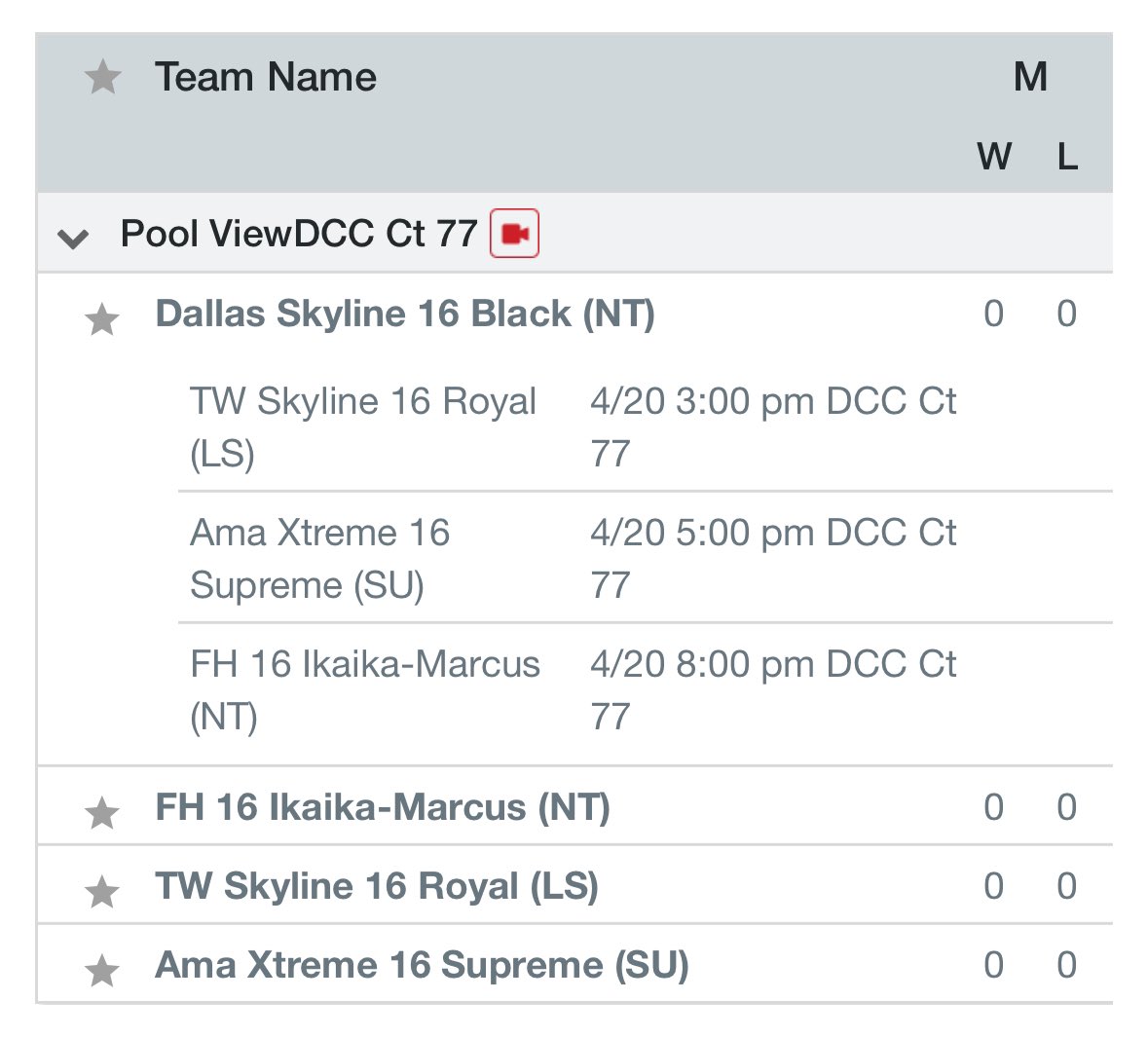Open opponent FH 16 Ikaika-Marcus match entry
The image size is (1148, 1038).
click(x=364, y=689)
